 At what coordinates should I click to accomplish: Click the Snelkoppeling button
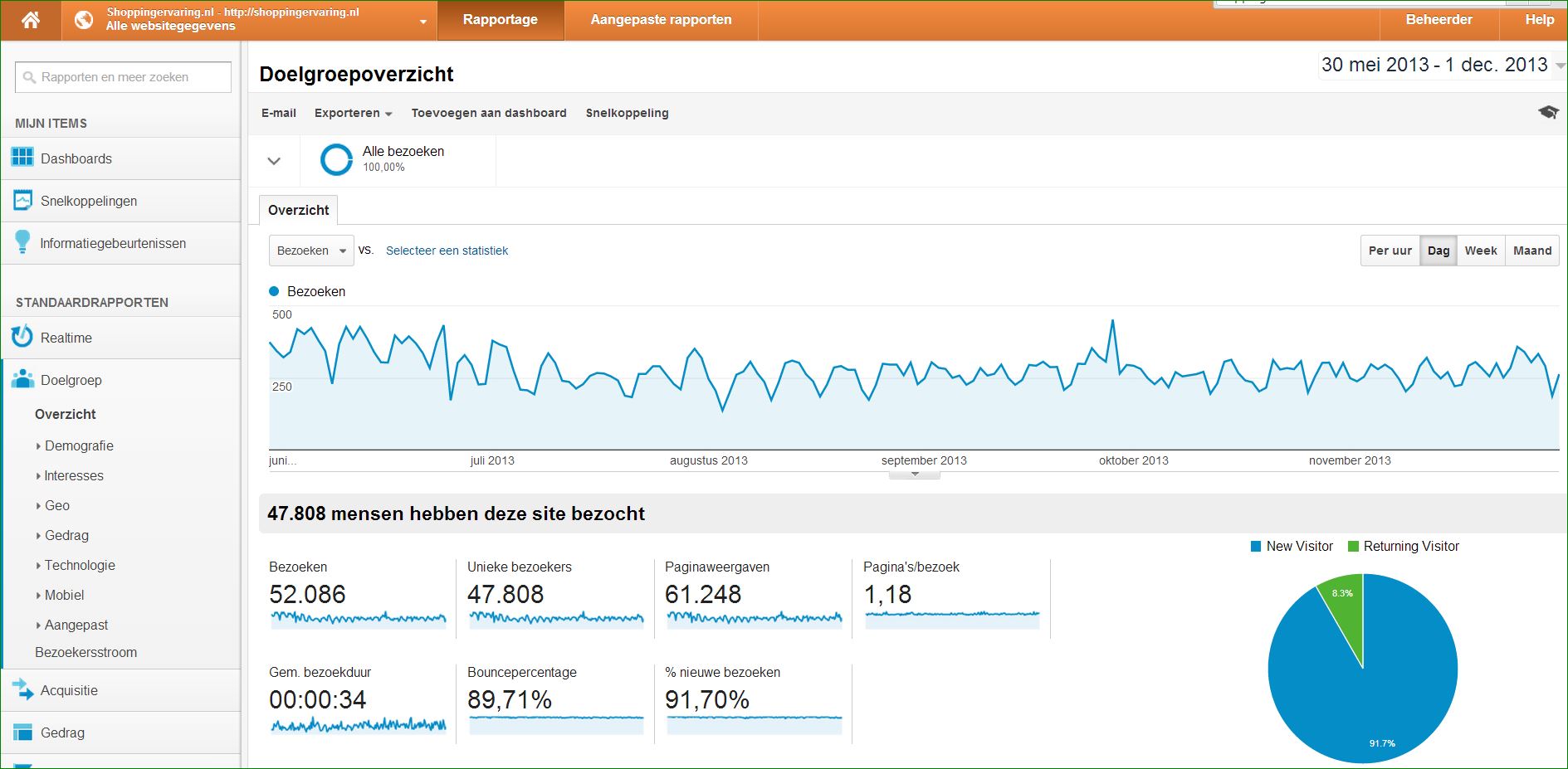click(627, 113)
